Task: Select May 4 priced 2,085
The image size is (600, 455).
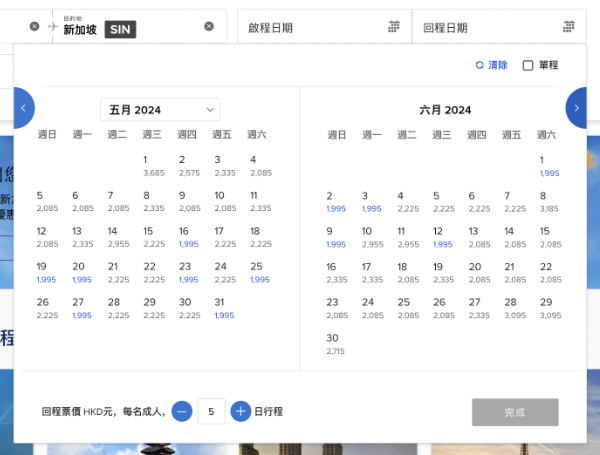Action: (x=261, y=166)
